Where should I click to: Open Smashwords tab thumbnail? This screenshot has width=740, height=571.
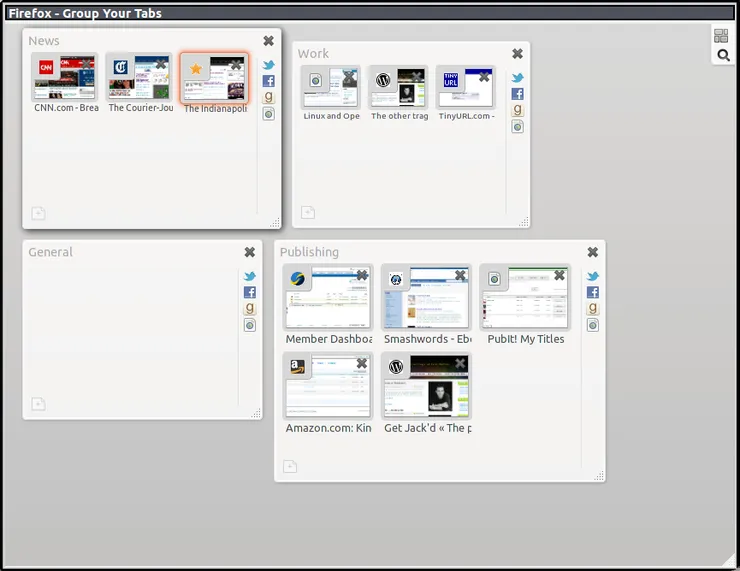(x=426, y=297)
